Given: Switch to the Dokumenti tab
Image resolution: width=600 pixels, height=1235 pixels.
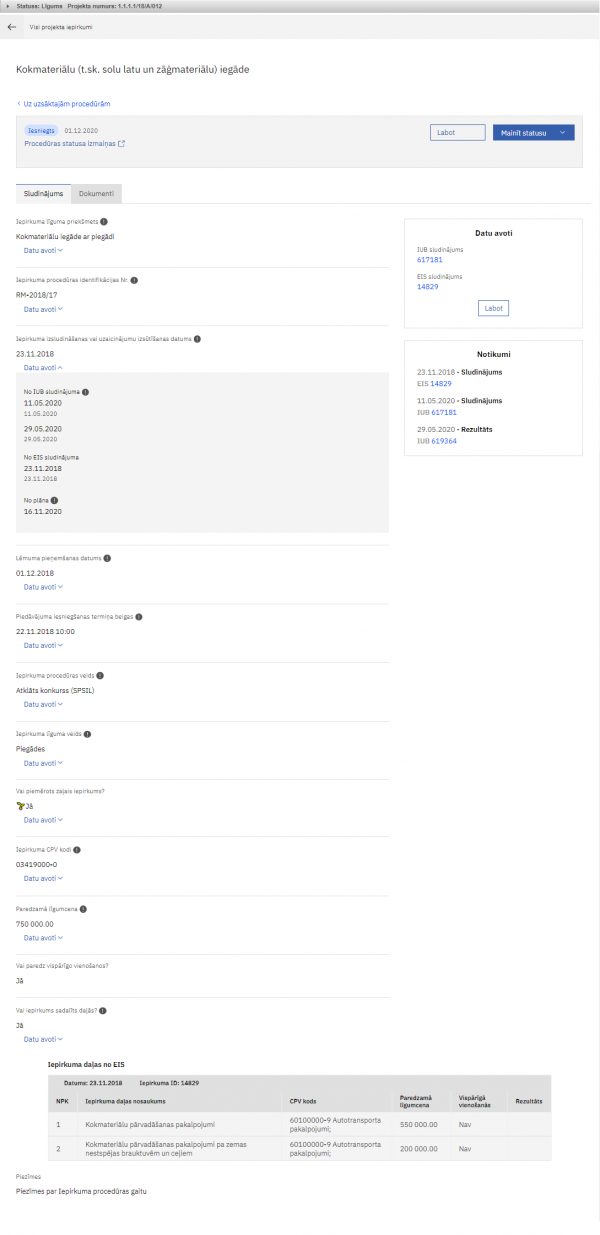Looking at the screenshot, I should click(x=96, y=194).
